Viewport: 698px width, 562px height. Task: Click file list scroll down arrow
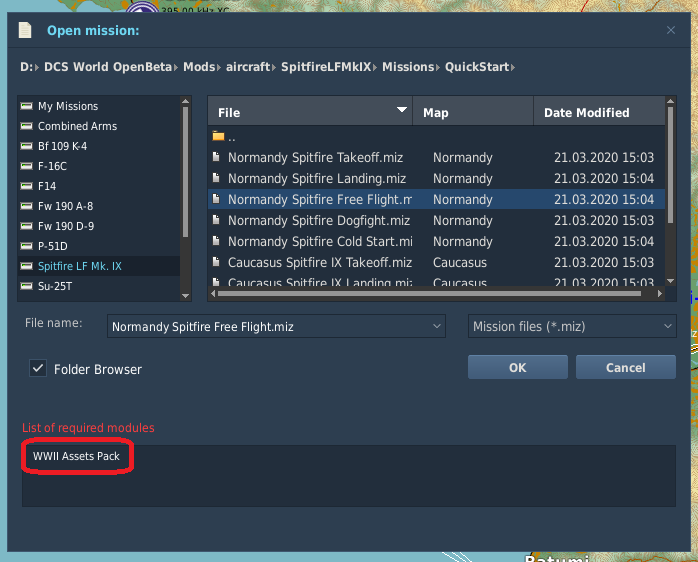[x=670, y=281]
